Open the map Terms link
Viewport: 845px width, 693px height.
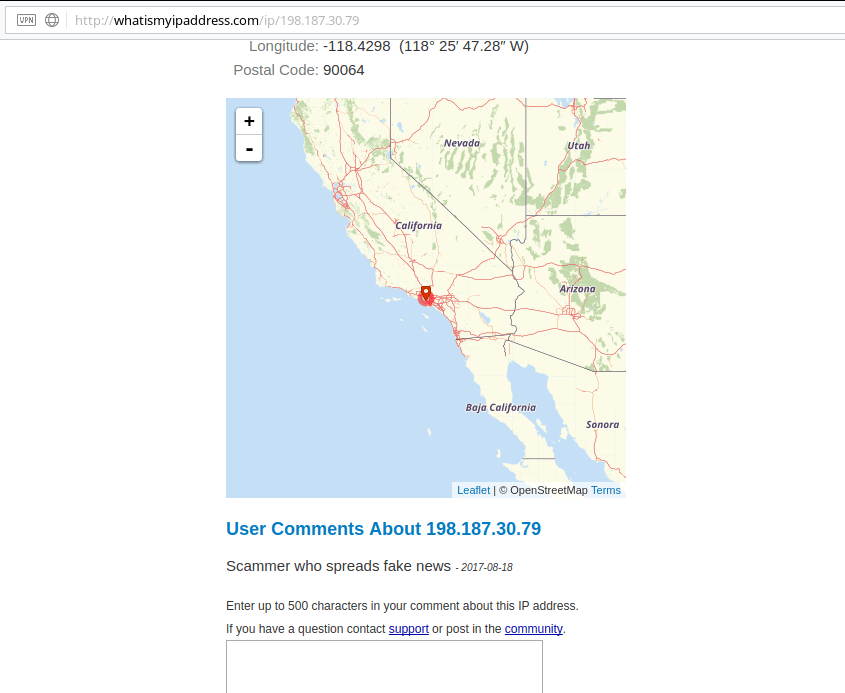pos(605,490)
